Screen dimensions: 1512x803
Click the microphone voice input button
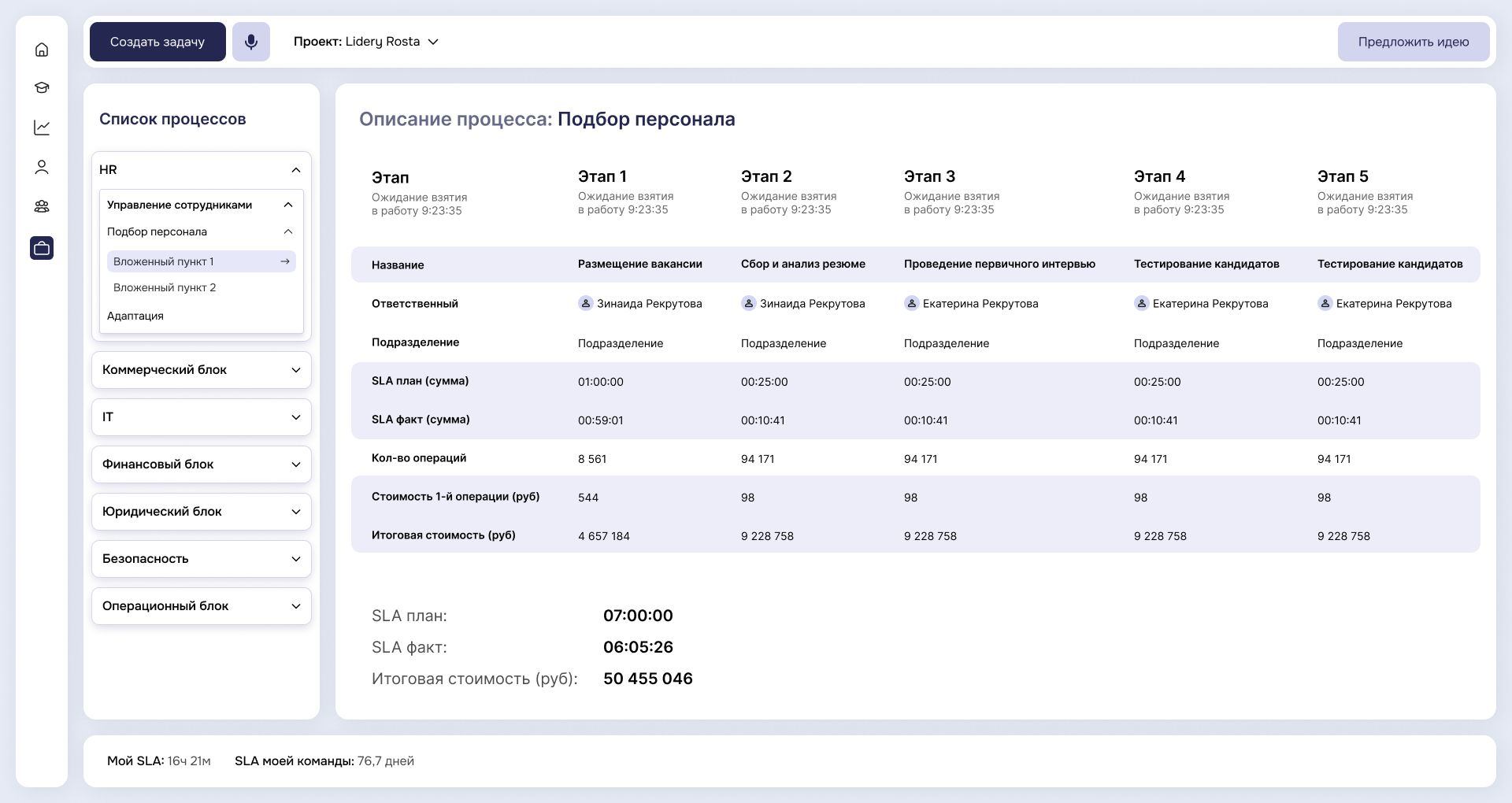coord(251,42)
